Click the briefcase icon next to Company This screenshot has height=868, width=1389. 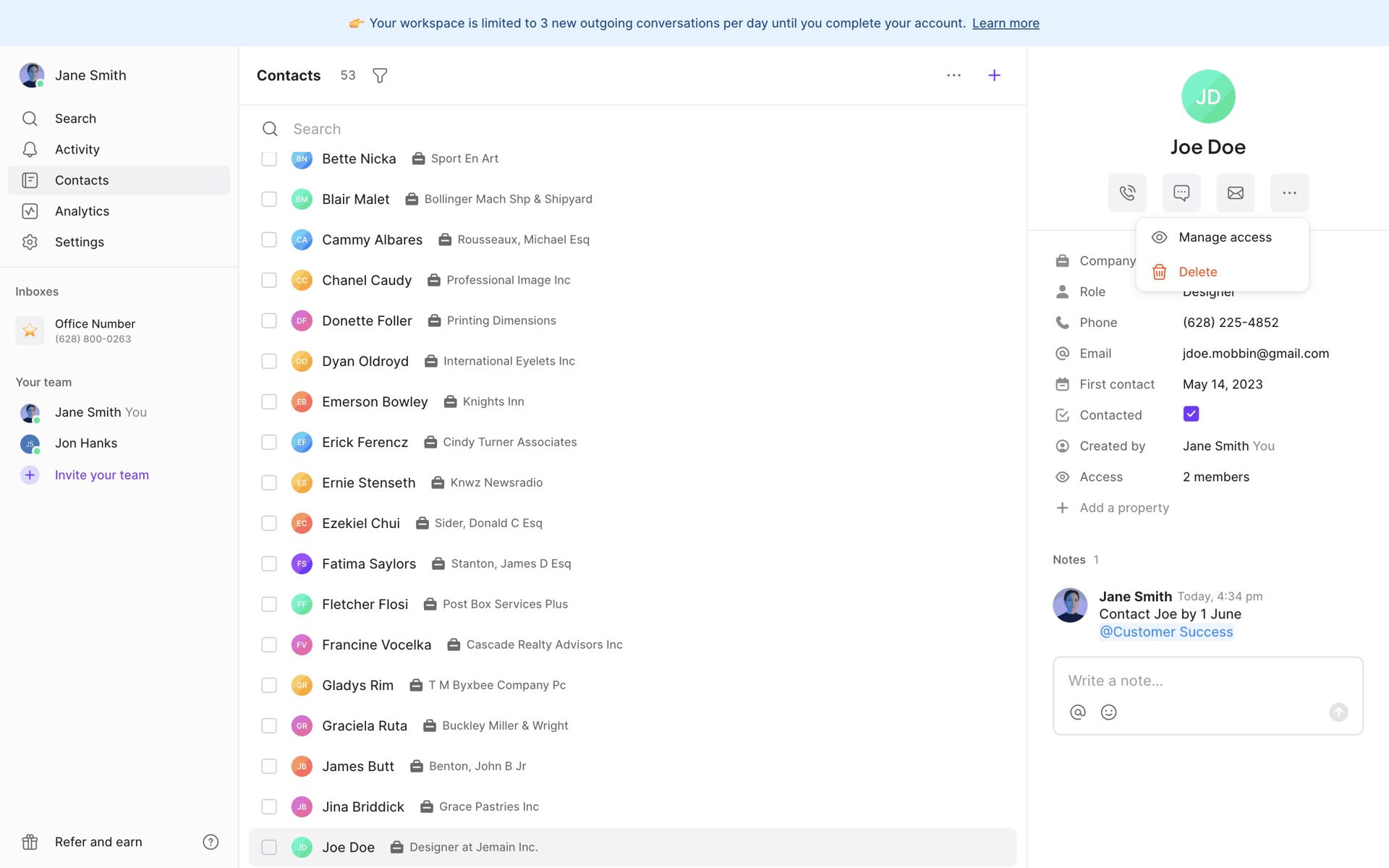[1062, 261]
